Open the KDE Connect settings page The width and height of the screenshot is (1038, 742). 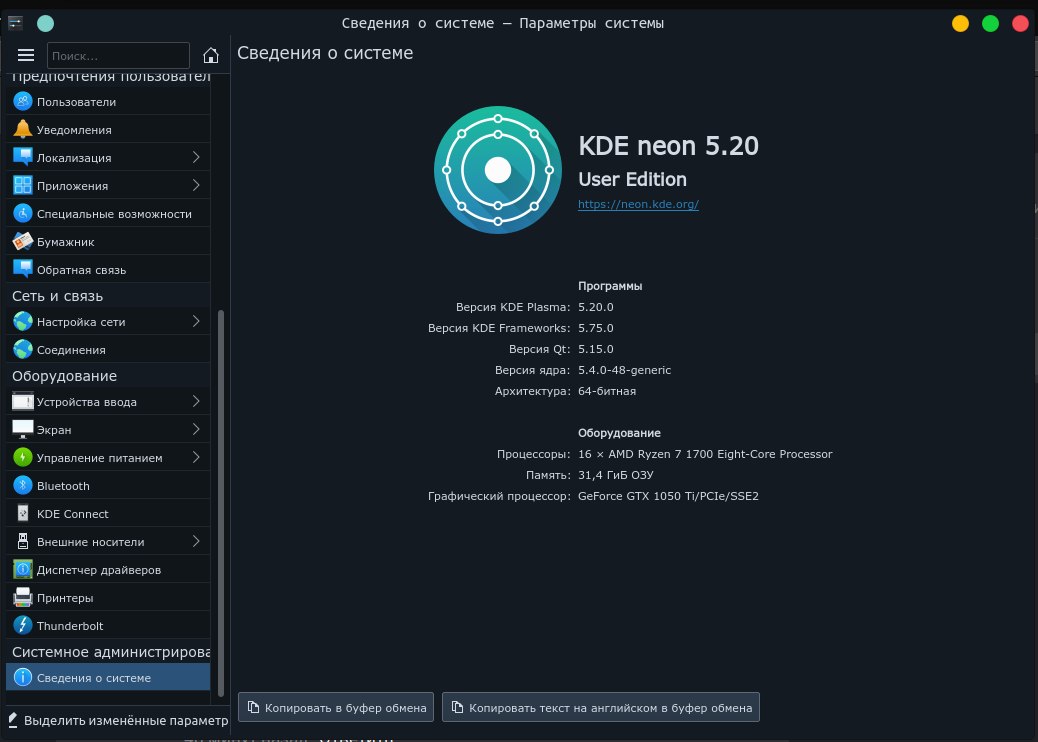point(108,513)
